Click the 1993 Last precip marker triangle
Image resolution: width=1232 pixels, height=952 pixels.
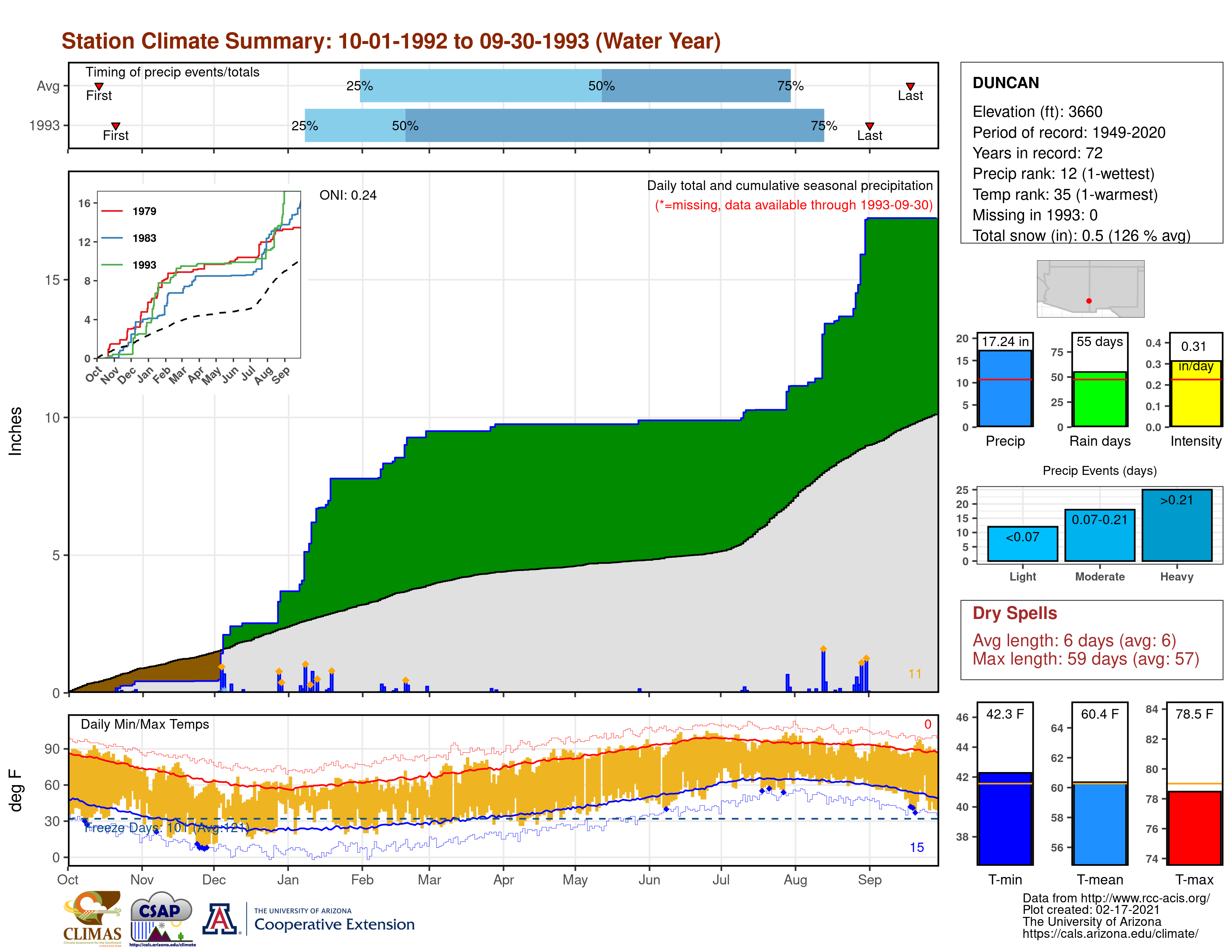(x=869, y=126)
